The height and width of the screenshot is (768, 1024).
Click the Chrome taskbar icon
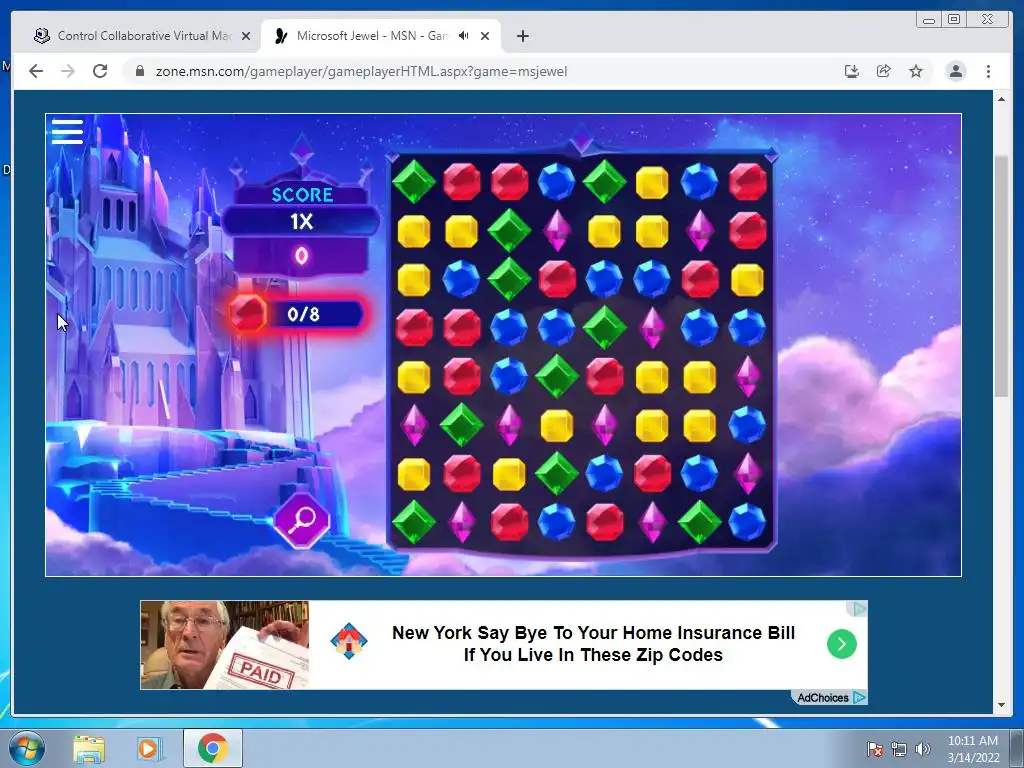click(x=213, y=748)
